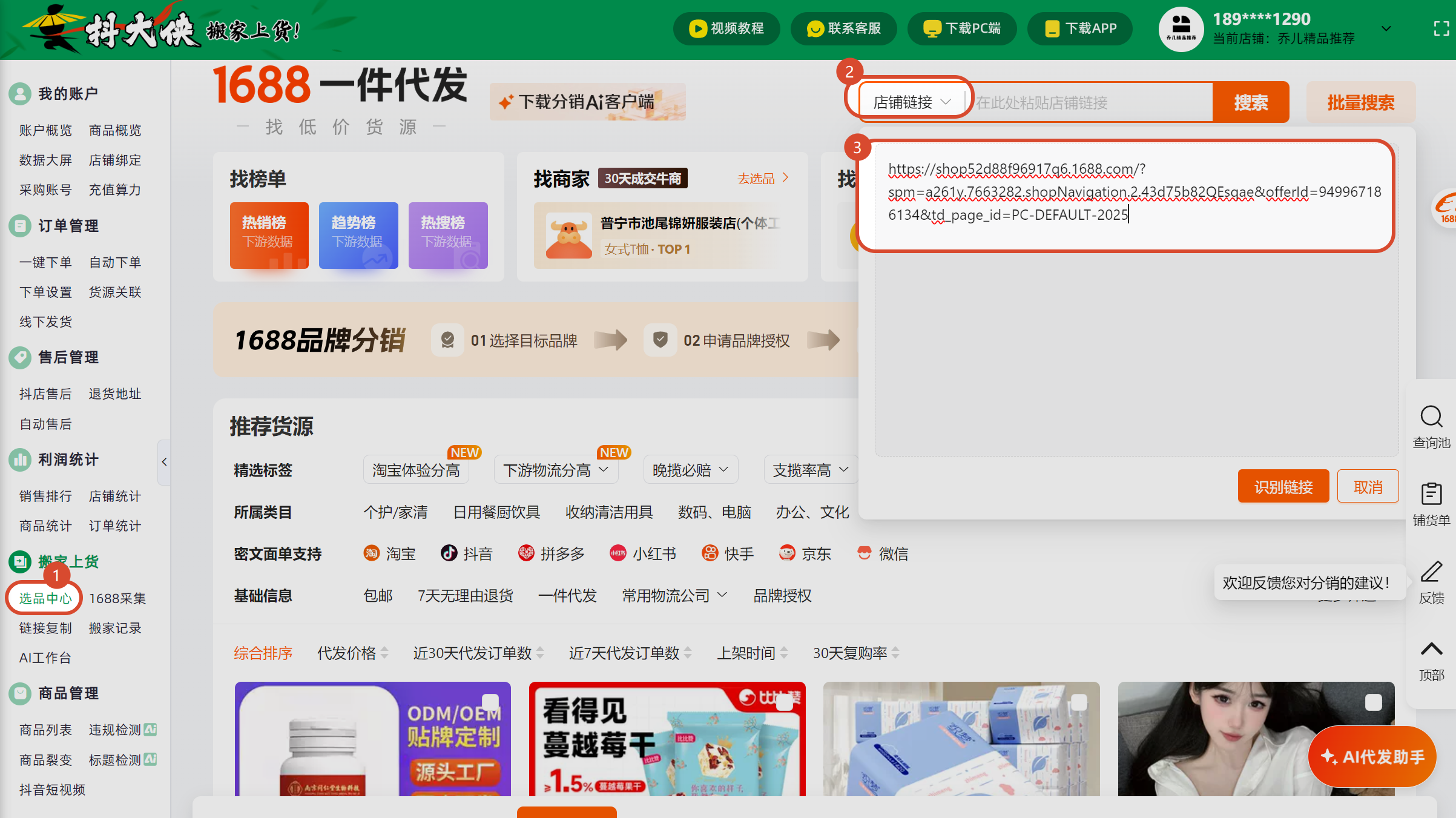
Task: Tick checkbox on tissue paper product card
Action: tap(1079, 702)
